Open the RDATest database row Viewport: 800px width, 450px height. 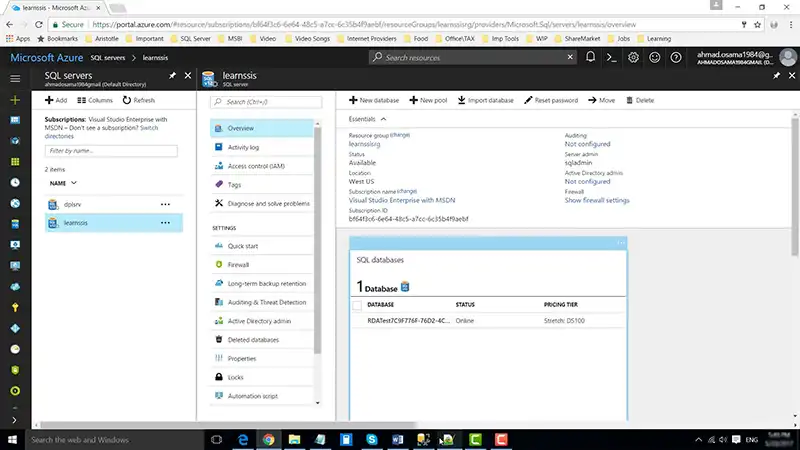(488, 321)
